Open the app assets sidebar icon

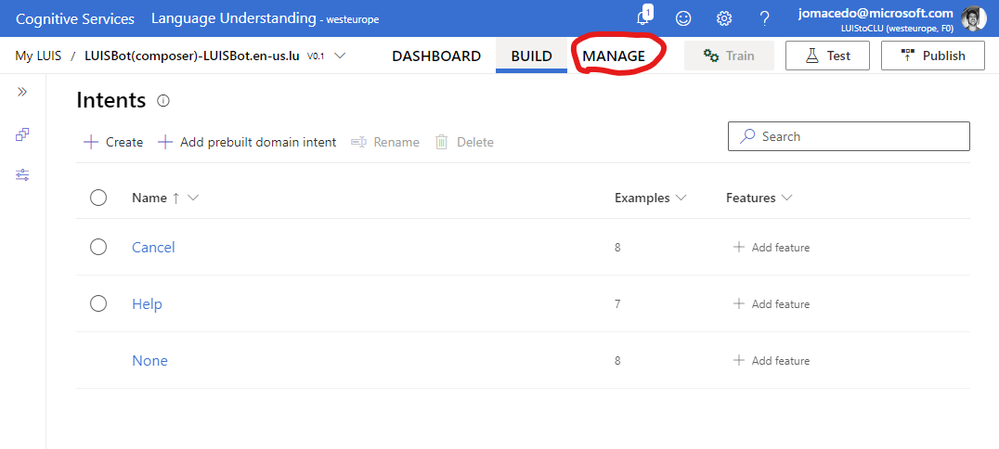(x=22, y=134)
